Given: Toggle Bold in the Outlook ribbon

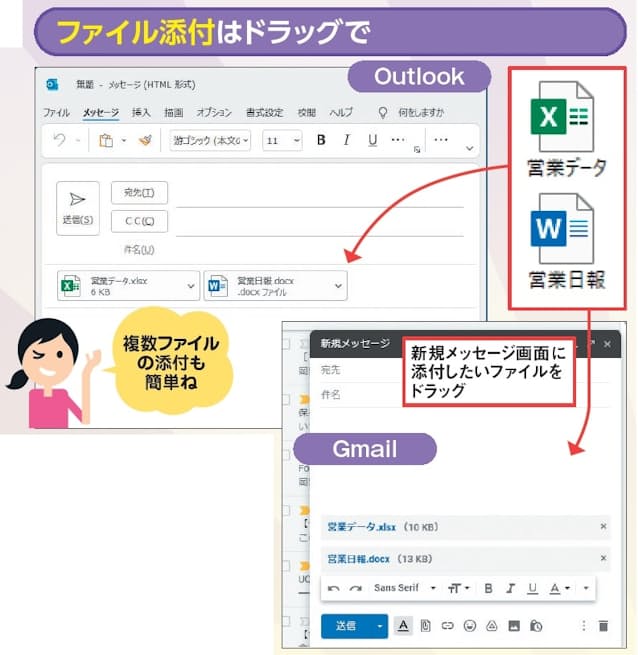Looking at the screenshot, I should tap(321, 140).
